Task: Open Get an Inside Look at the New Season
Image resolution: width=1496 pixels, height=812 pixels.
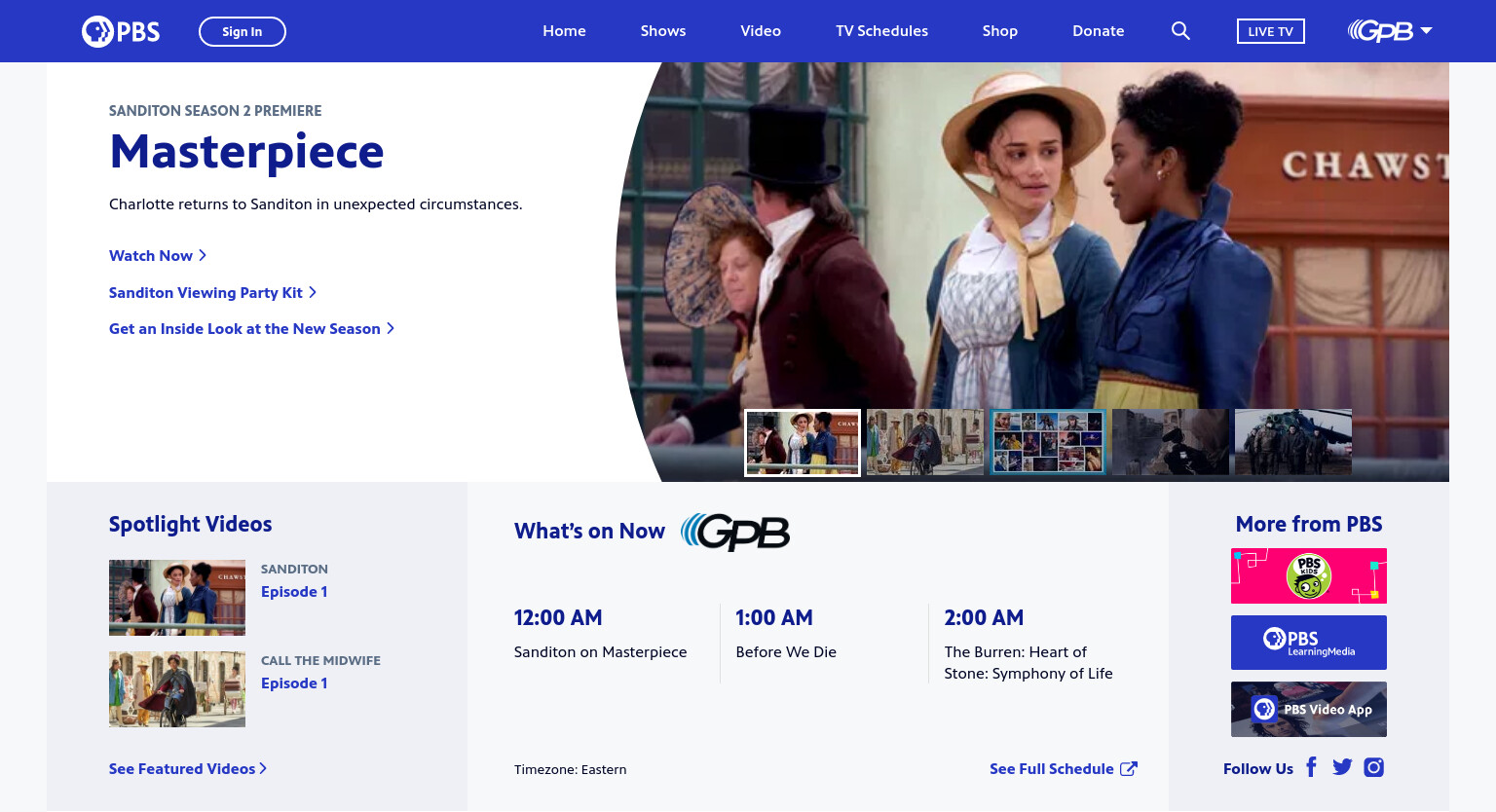Action: point(251,329)
